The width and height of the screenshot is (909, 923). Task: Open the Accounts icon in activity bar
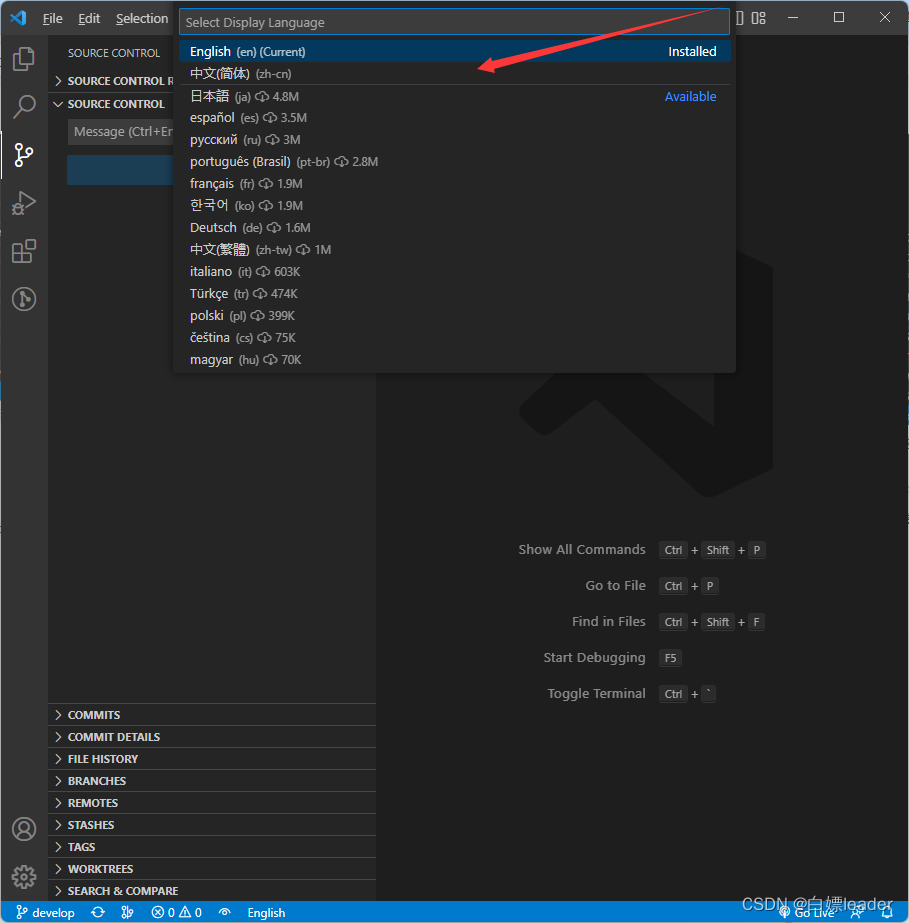[x=24, y=829]
